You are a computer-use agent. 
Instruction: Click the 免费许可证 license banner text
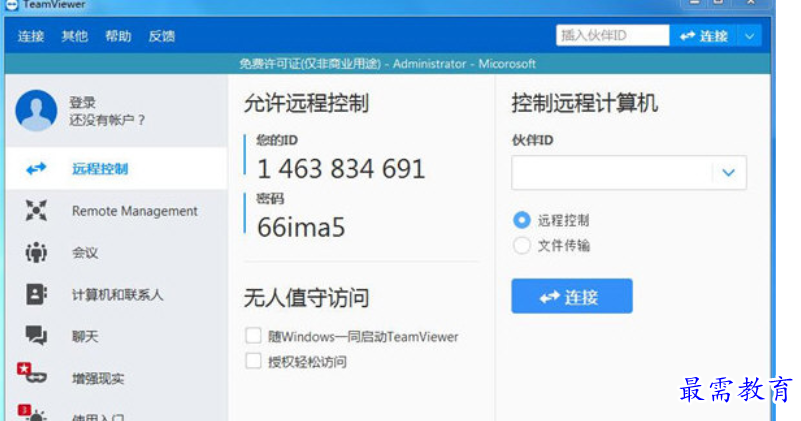click(388, 64)
